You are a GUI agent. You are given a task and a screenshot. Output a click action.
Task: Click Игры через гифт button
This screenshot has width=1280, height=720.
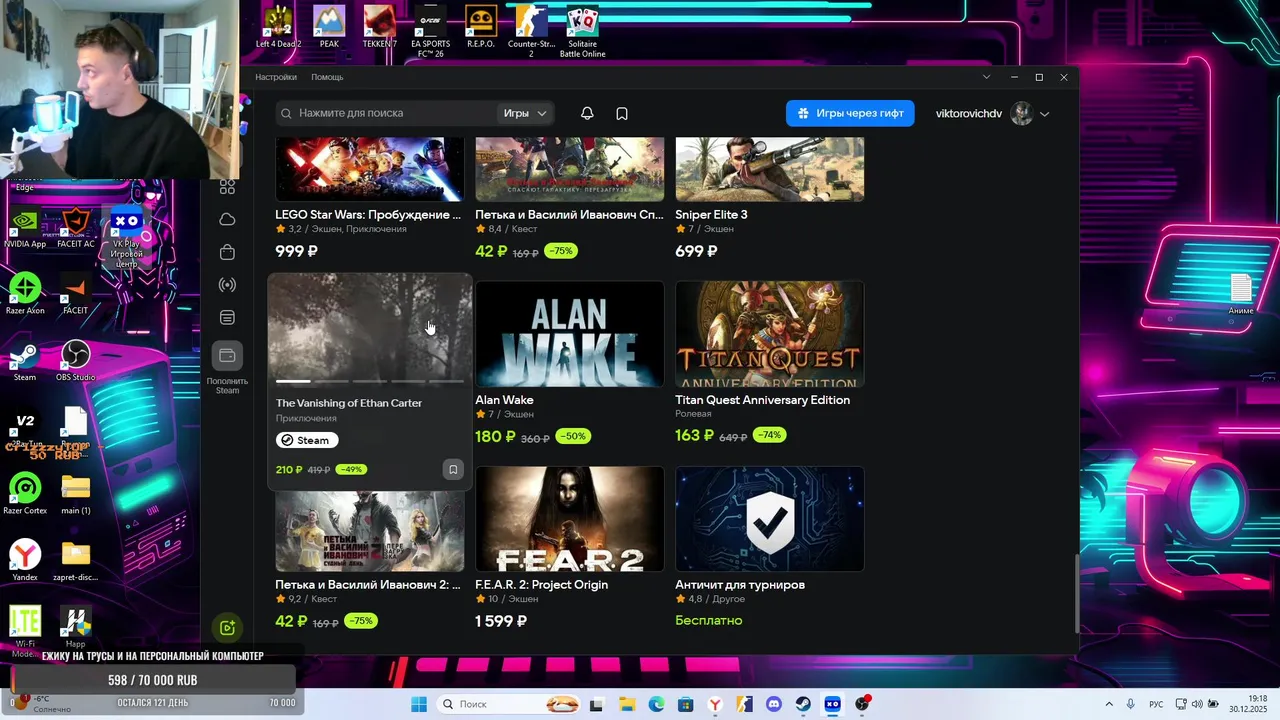850,113
